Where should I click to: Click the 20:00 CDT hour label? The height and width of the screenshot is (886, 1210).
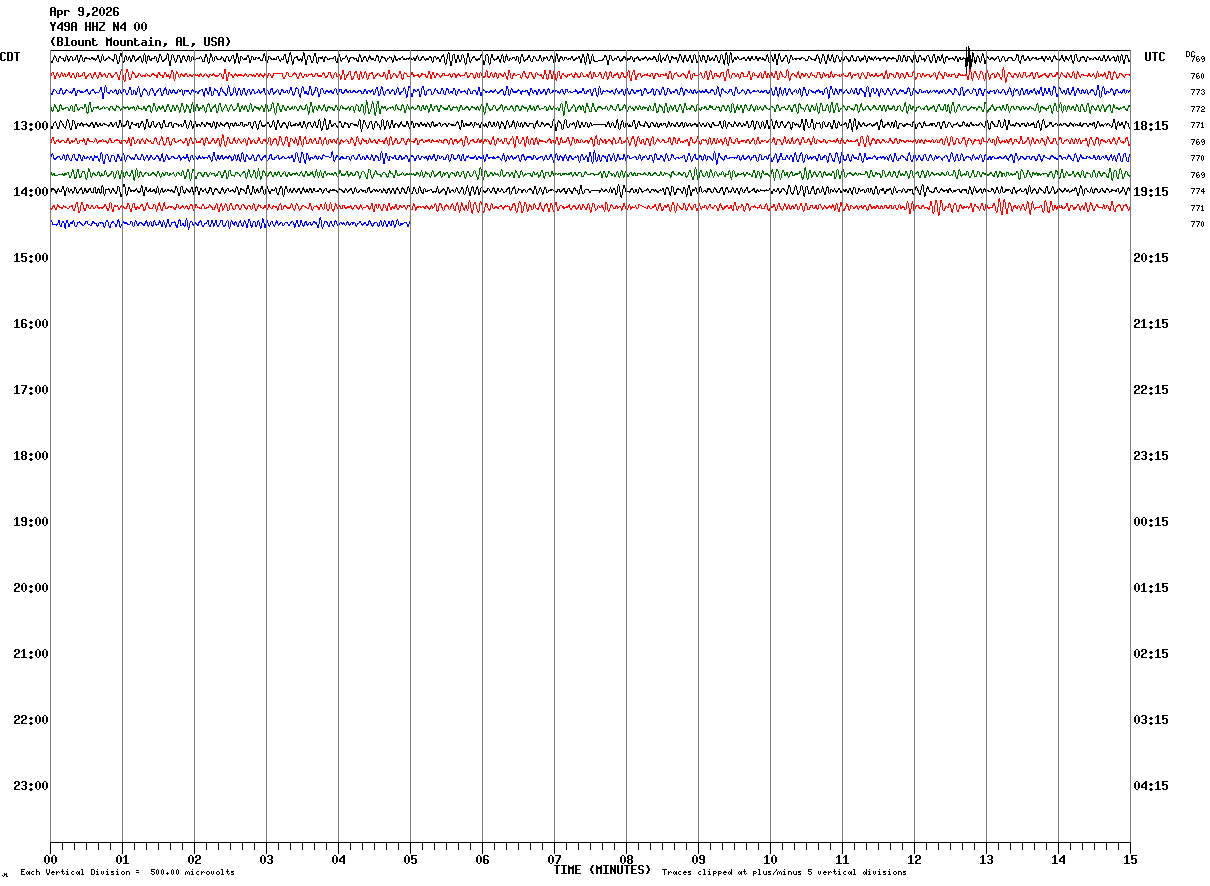pyautogui.click(x=31, y=588)
